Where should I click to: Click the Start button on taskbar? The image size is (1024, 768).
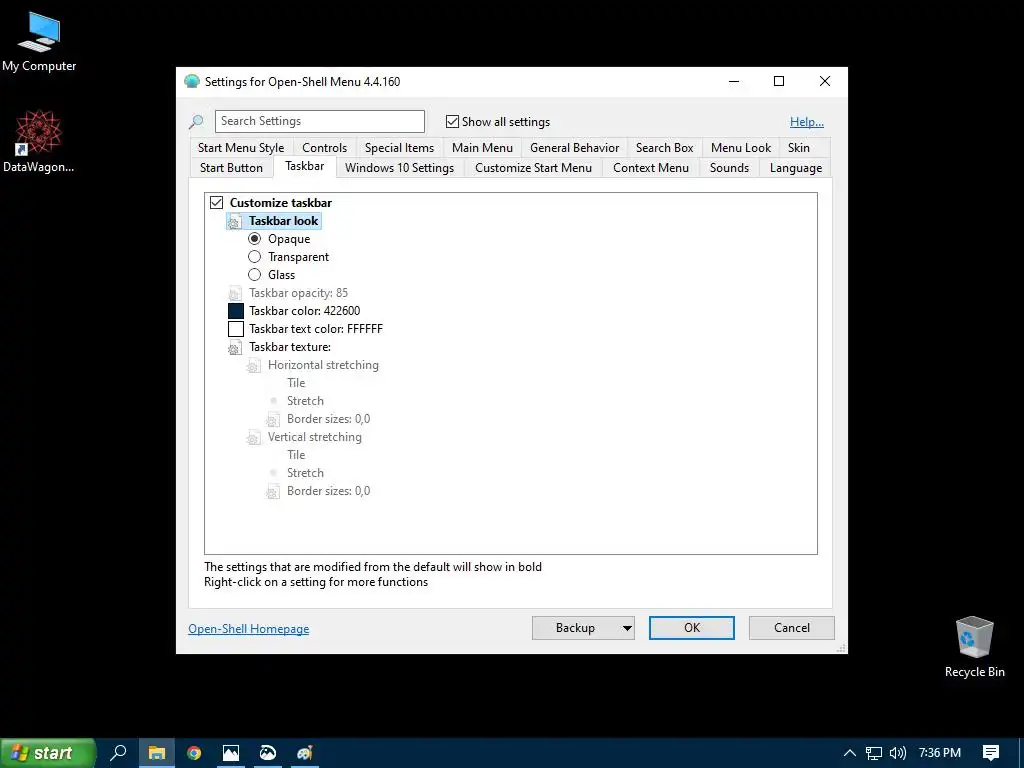[48, 753]
